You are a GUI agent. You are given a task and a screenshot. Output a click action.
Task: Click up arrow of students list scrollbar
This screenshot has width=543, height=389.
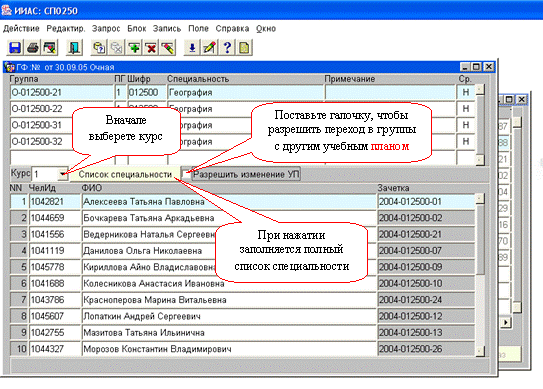[x=480, y=198]
